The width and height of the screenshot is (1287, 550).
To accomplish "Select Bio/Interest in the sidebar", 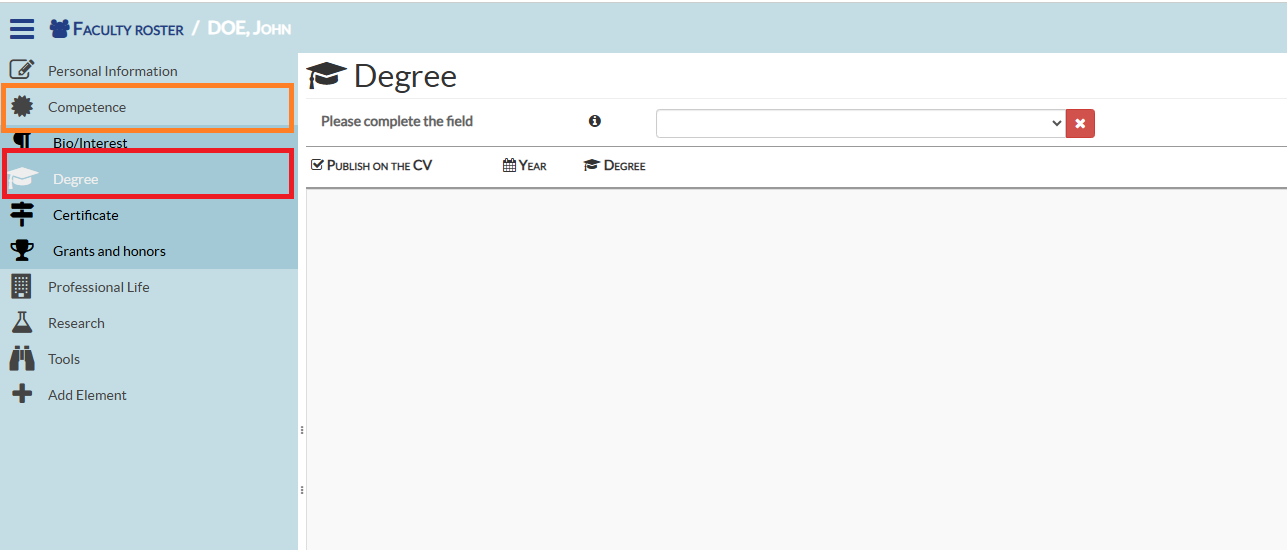I will [90, 143].
